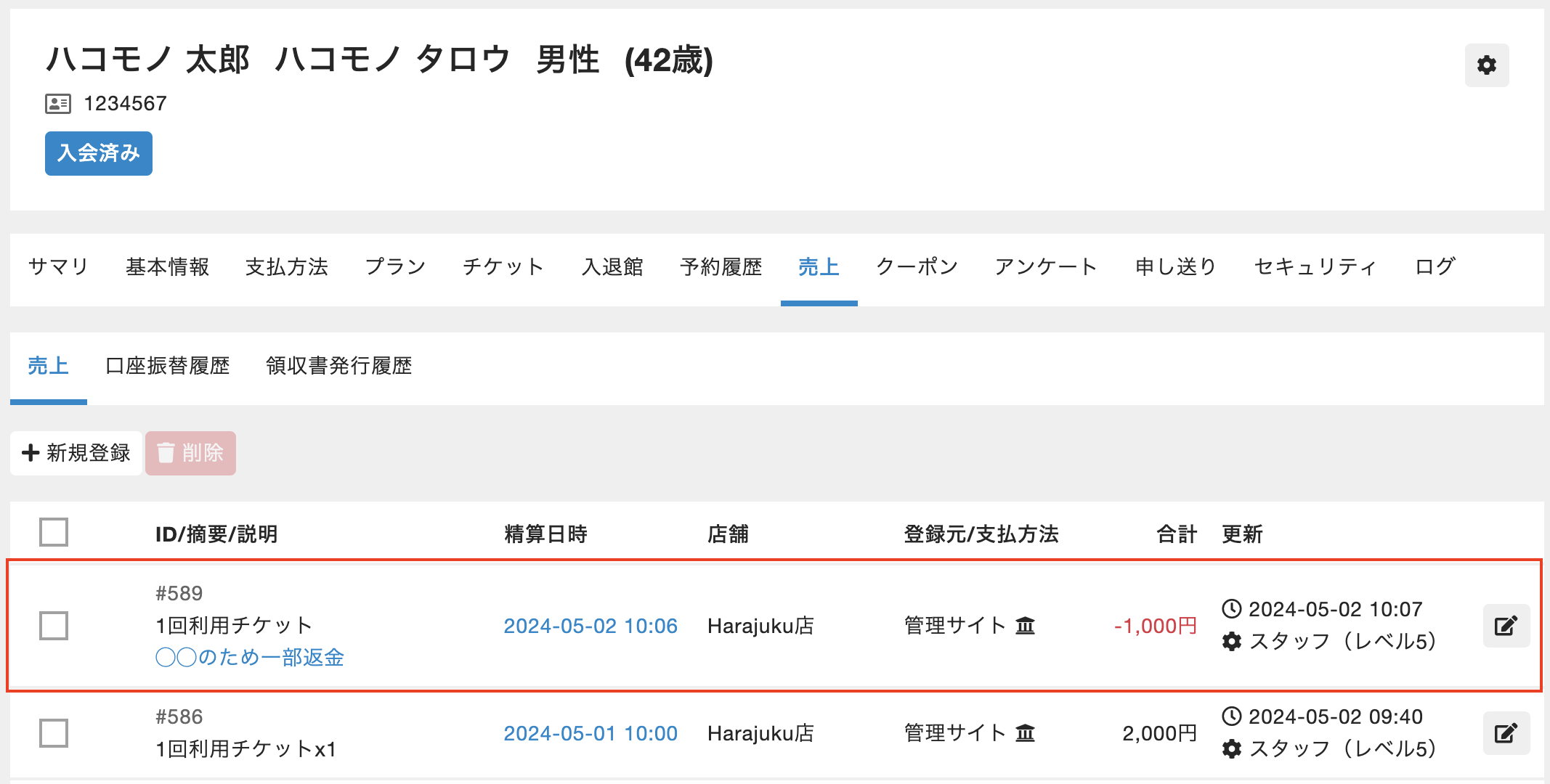This screenshot has width=1550, height=784.
Task: Click the ○○のため一部返金 description link
Action: (250, 658)
